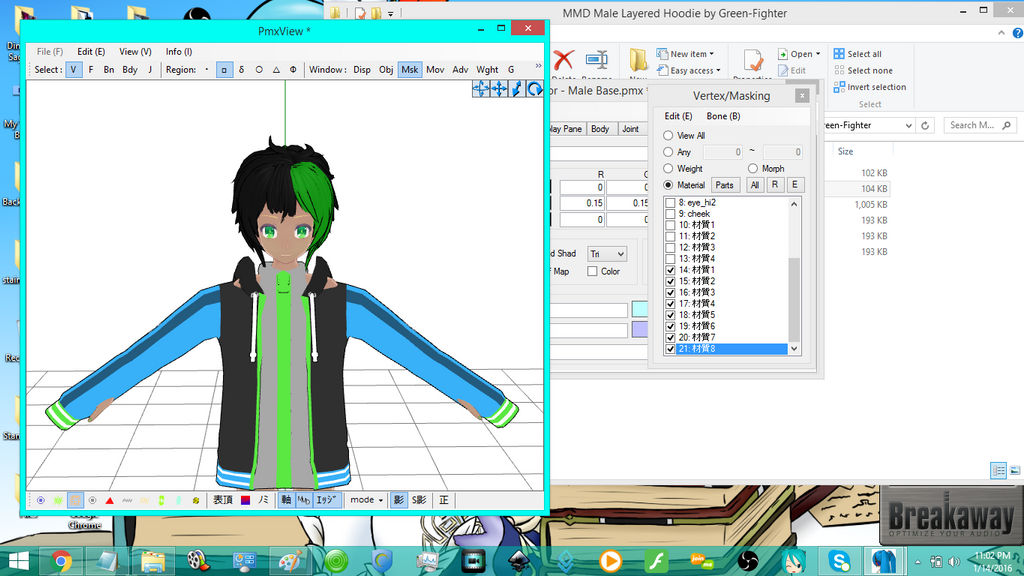The width and height of the screenshot is (1024, 576).
Task: Click the viewport rotate circular arrow icon
Action: click(x=535, y=89)
